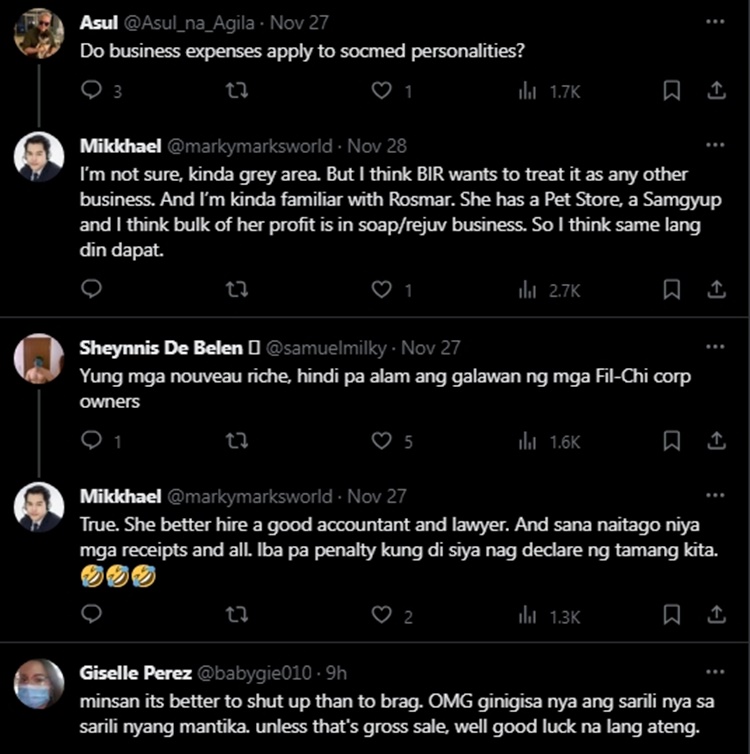The width and height of the screenshot is (750, 754).
Task: Bookmark Asul's tweet
Action: [672, 91]
